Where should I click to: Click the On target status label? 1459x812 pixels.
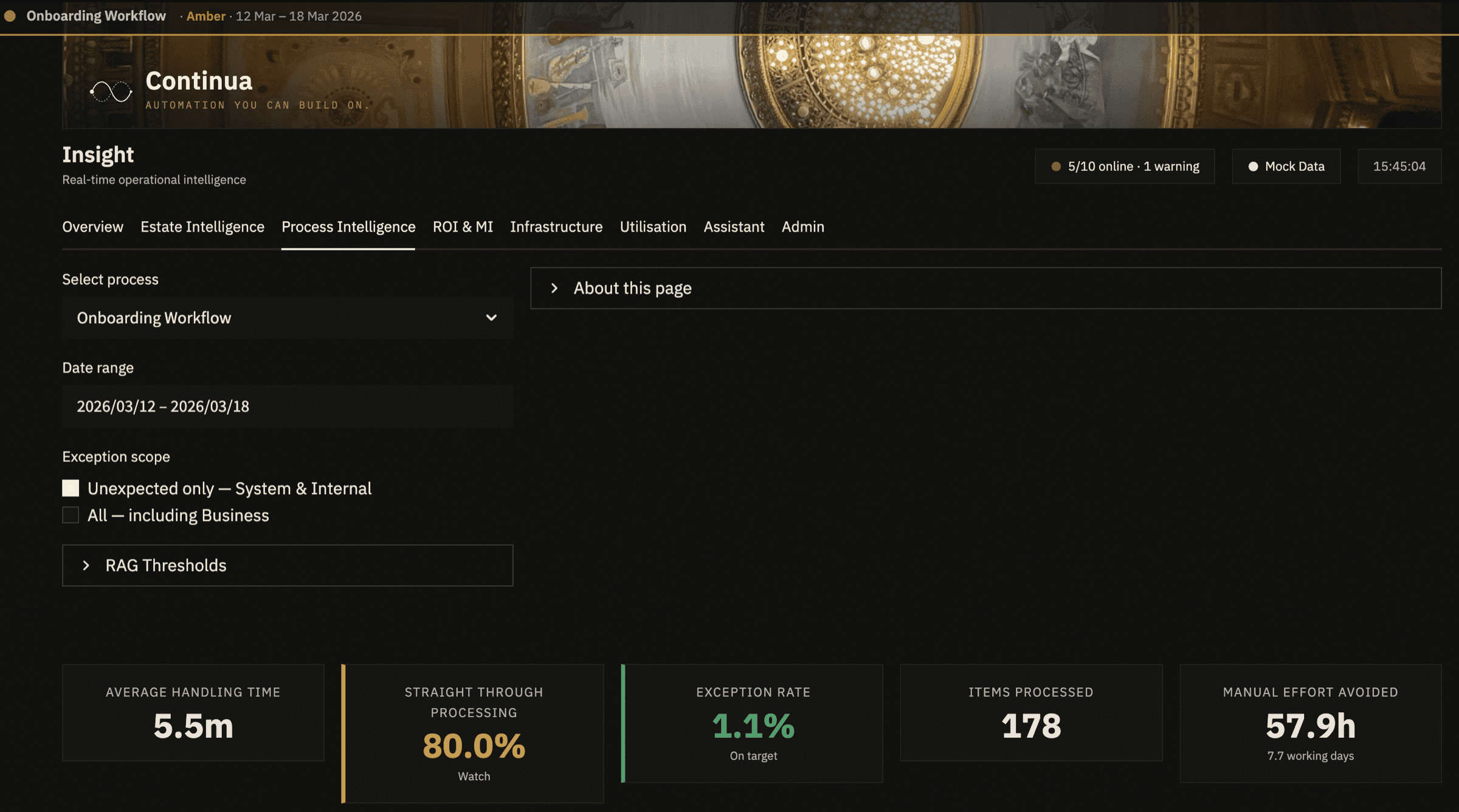click(x=753, y=756)
